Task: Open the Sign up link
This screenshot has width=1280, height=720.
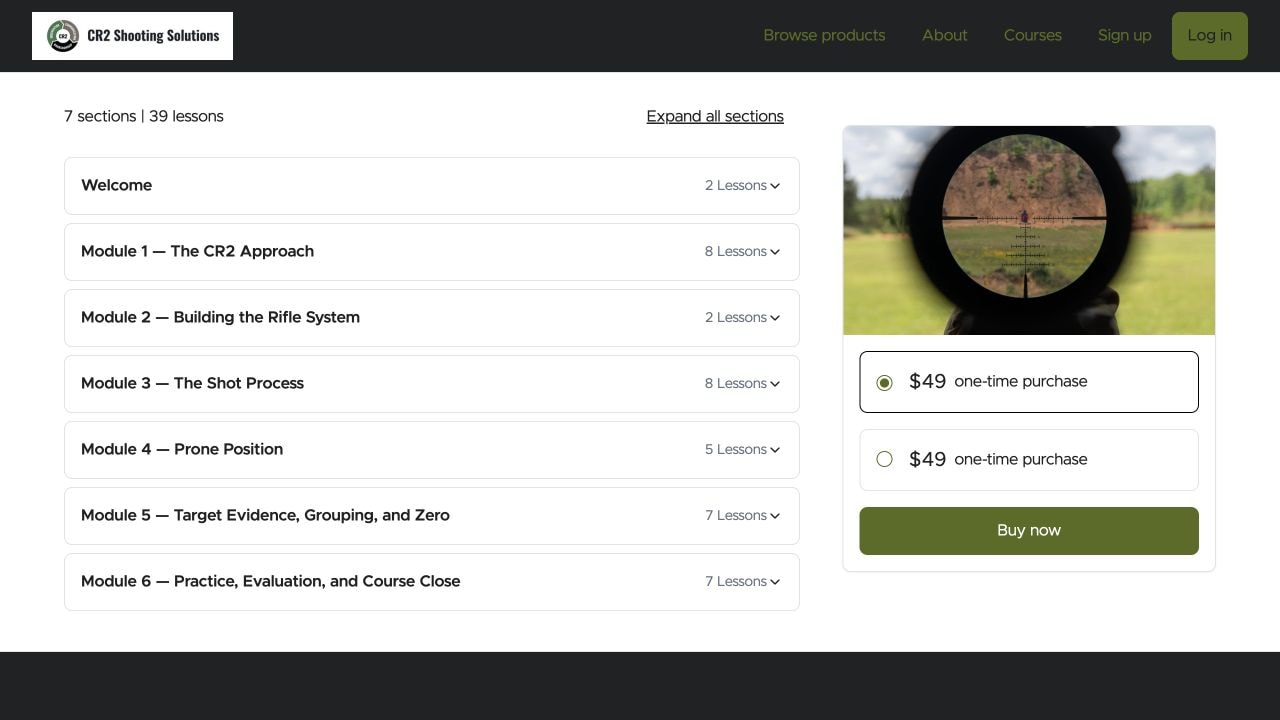Action: point(1124,36)
